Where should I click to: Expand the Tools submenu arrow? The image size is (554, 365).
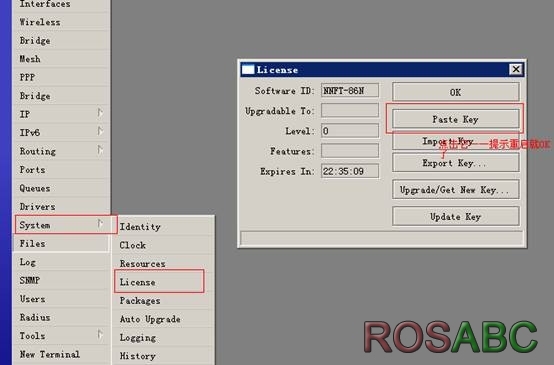pyautogui.click(x=100, y=335)
